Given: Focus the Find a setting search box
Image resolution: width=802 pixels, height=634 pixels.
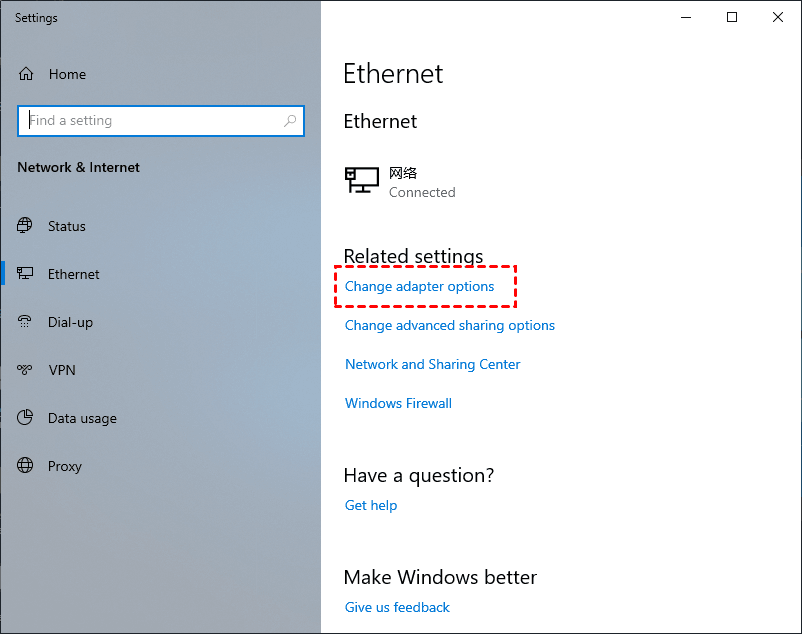Looking at the screenshot, I should pos(150,121).
